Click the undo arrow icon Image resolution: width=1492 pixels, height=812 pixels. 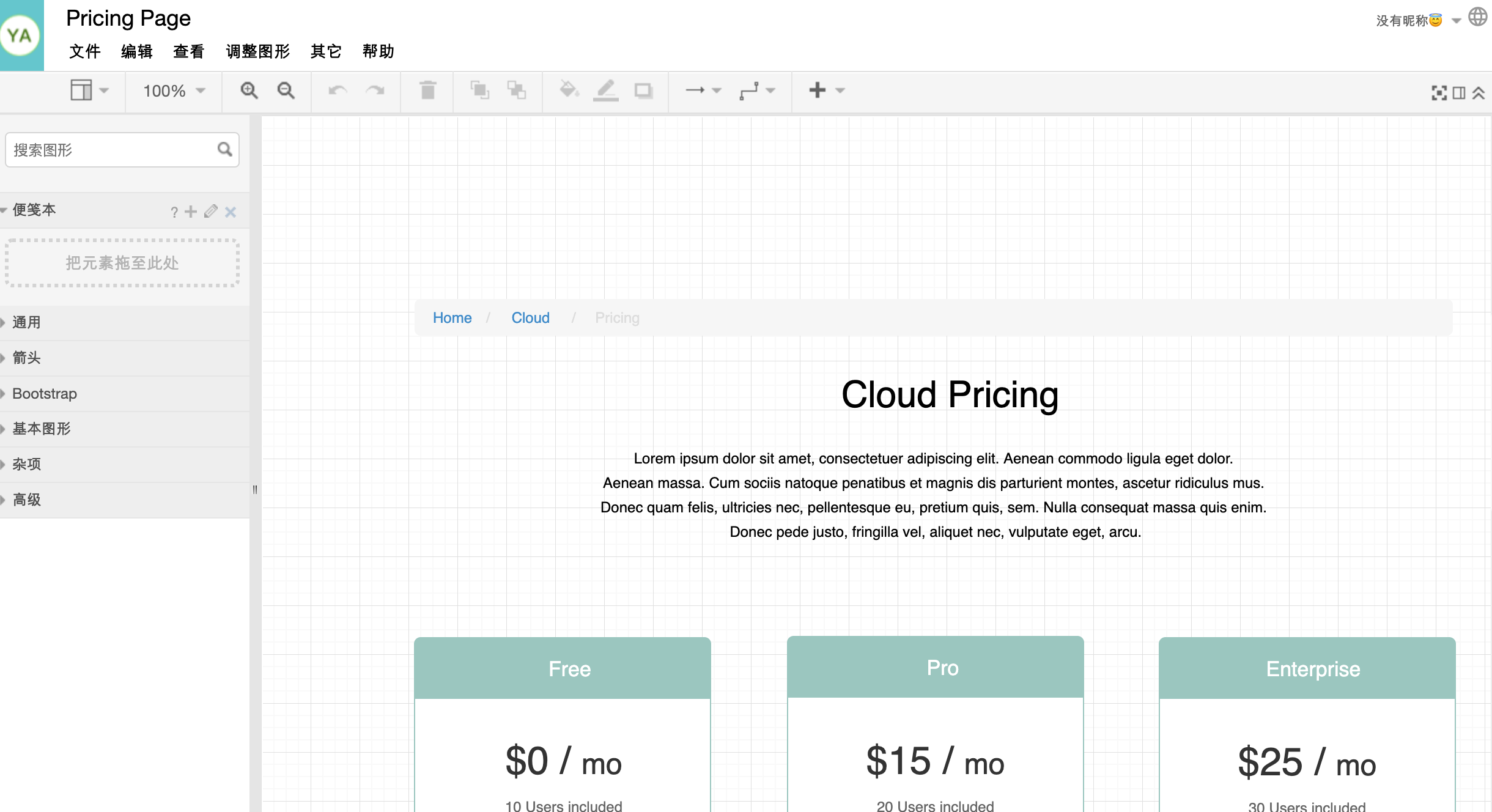point(338,90)
